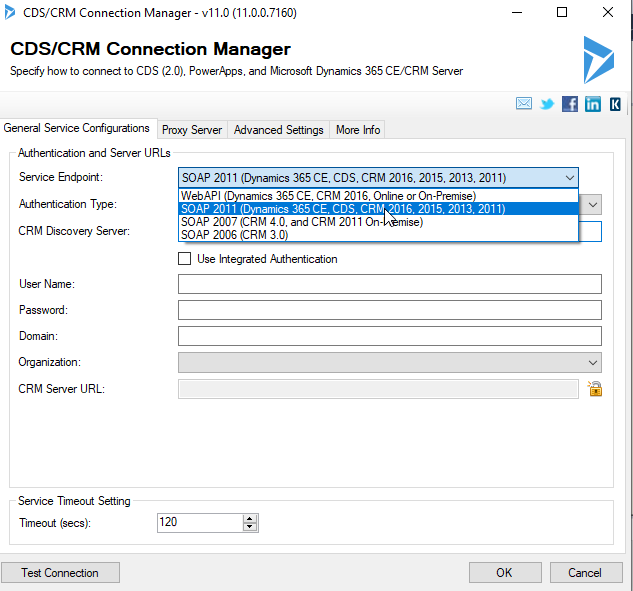633x591 pixels.
Task: Maximize the Connection Manager window
Action: [562, 13]
